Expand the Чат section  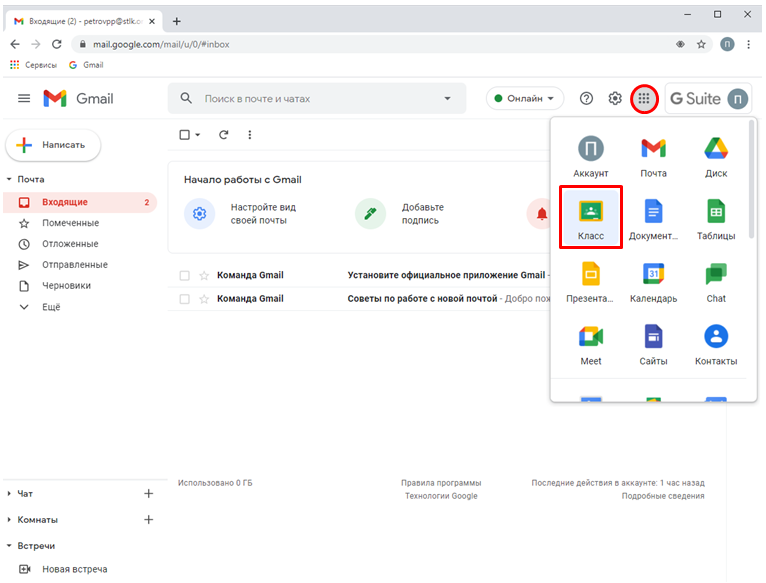pos(9,494)
